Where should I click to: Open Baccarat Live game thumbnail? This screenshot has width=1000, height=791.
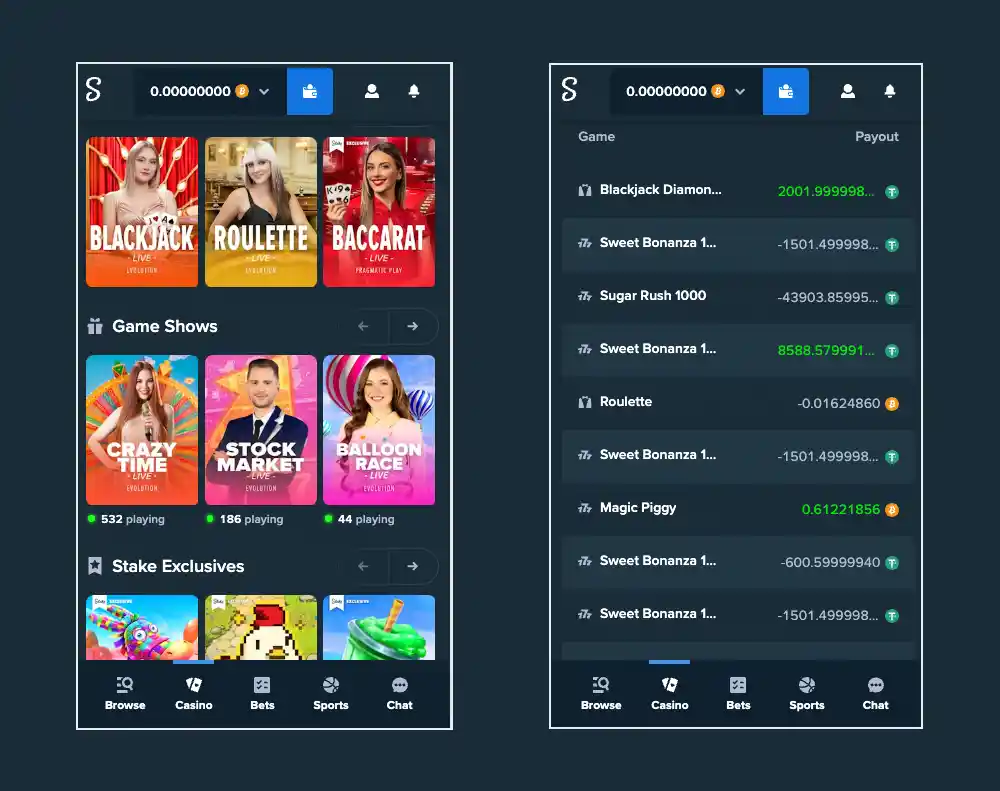tap(379, 212)
